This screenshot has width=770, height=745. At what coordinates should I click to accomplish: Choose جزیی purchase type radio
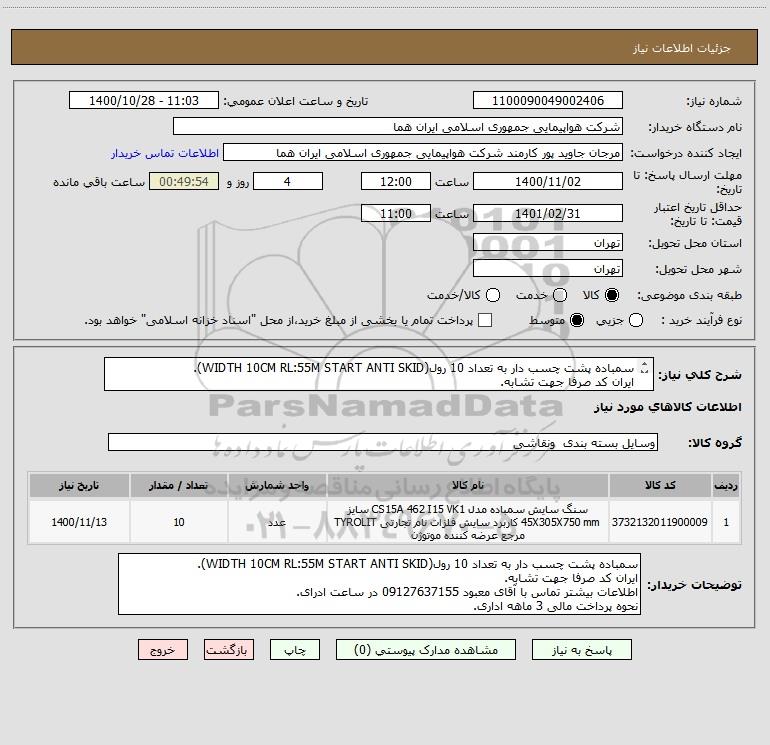pyautogui.click(x=636, y=320)
